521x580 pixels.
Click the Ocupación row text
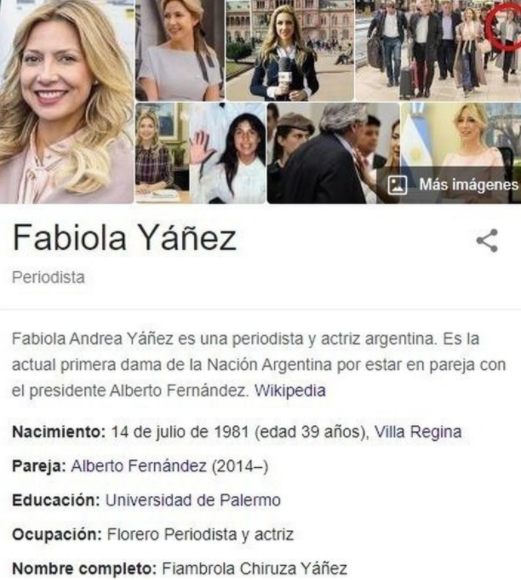[153, 535]
